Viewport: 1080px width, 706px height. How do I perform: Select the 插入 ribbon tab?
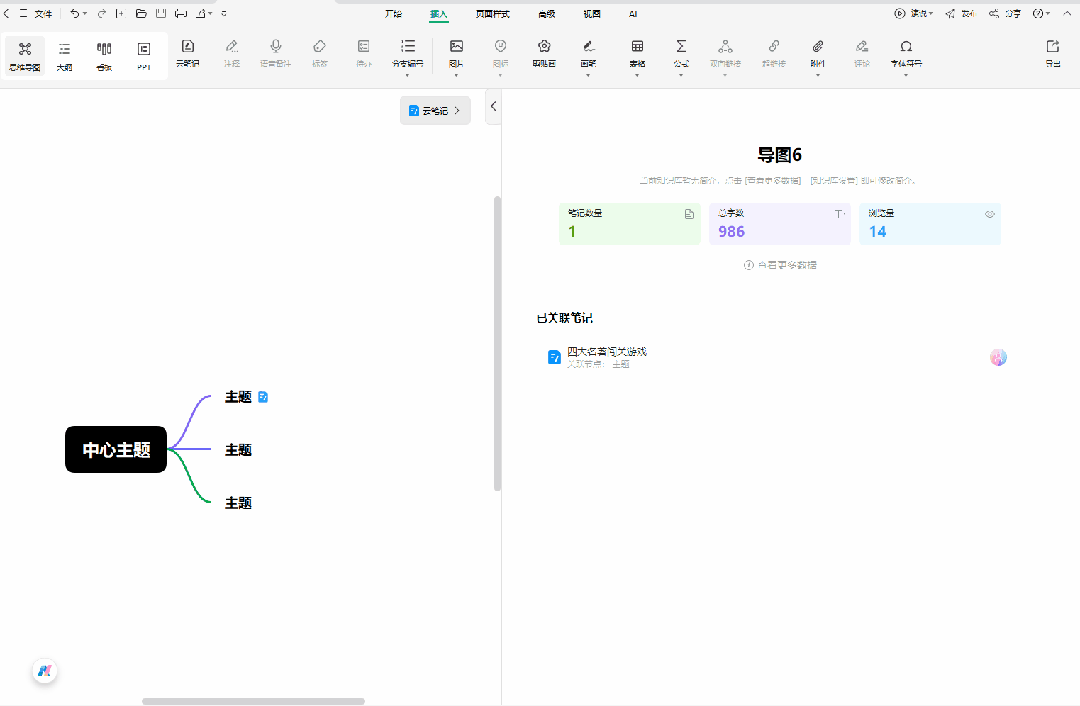pyautogui.click(x=439, y=14)
